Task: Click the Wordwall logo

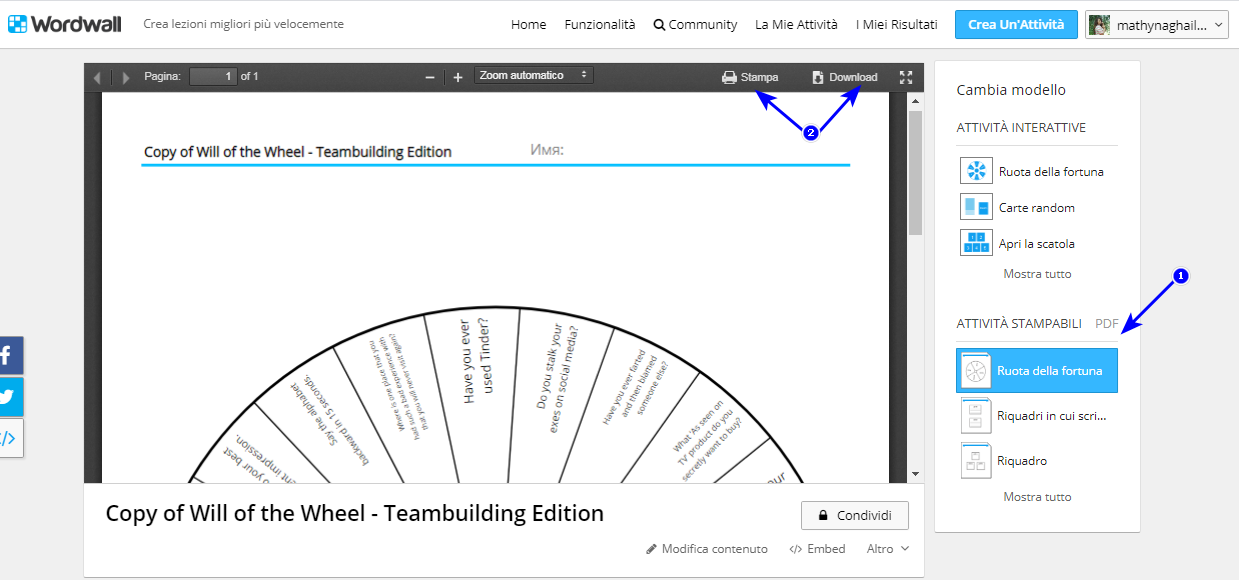Action: 64,23
